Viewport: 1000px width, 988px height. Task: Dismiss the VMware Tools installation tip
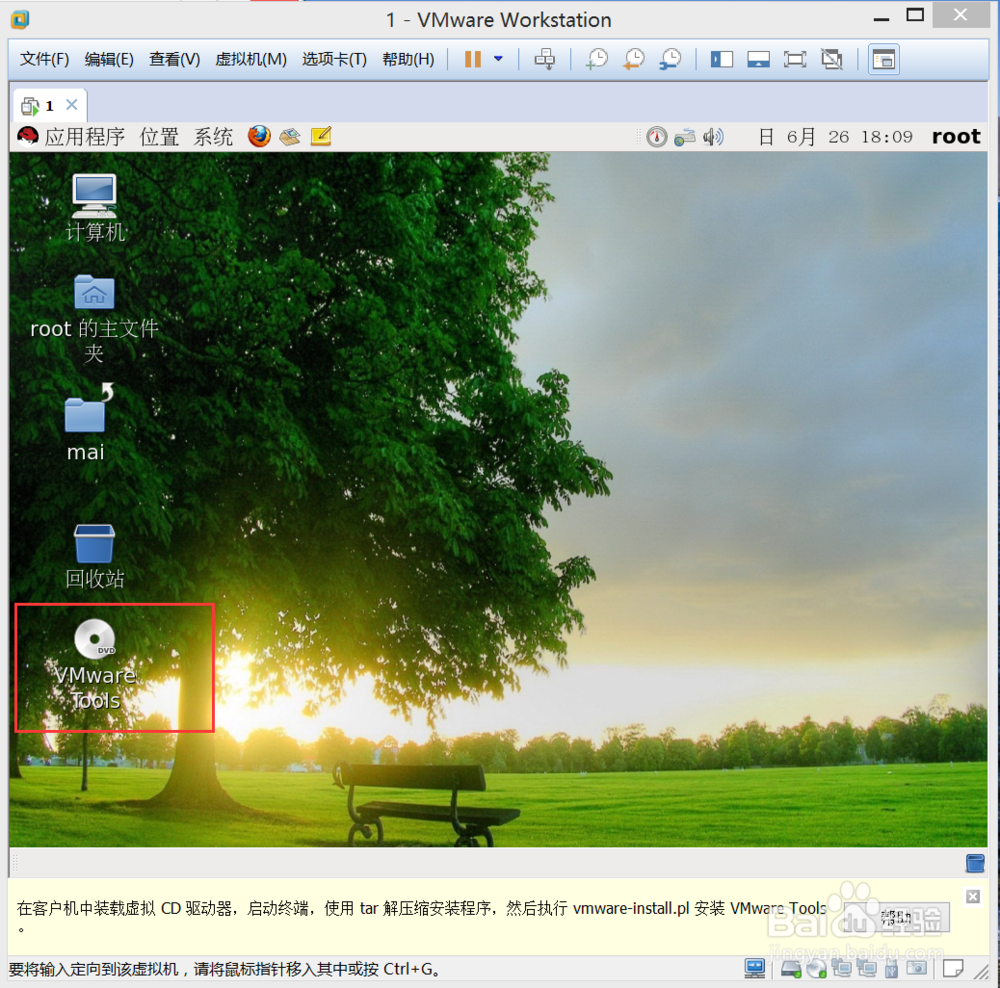973,897
